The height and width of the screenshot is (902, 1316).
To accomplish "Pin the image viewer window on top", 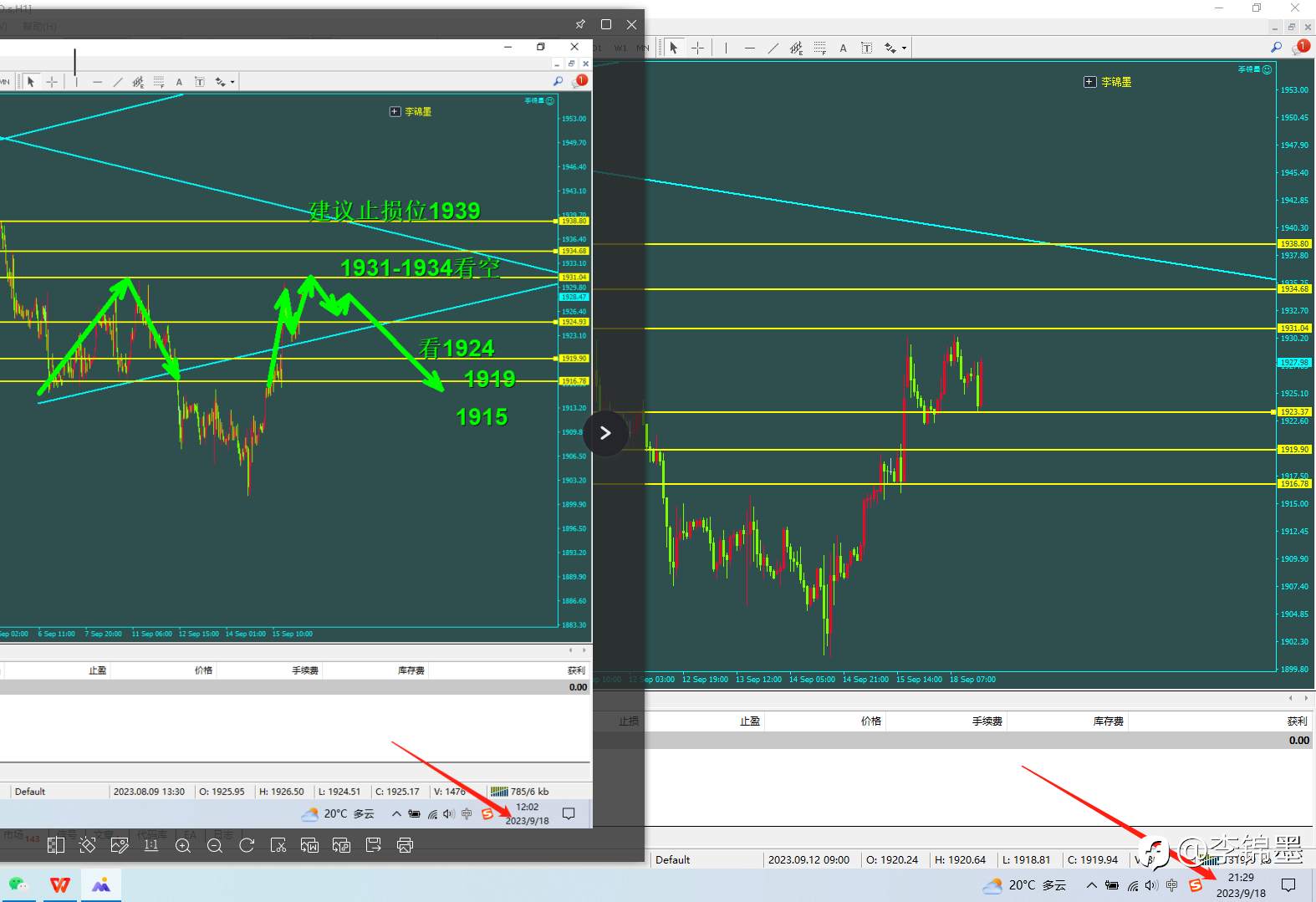I will [580, 24].
